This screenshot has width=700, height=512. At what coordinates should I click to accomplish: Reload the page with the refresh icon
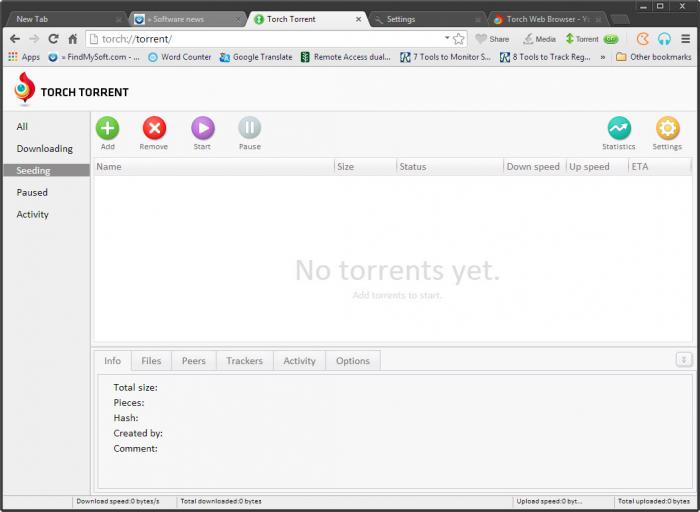pos(54,39)
